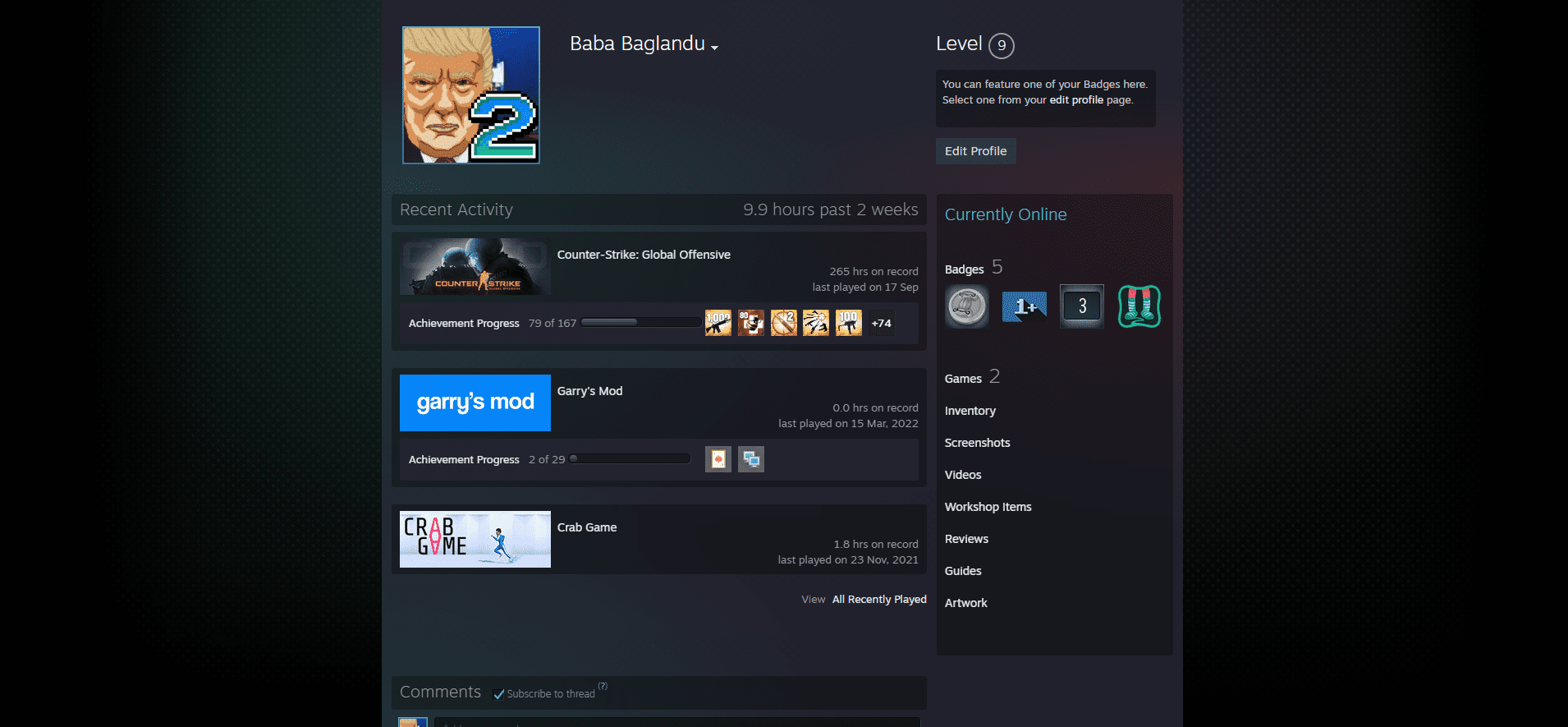The image size is (1568, 727).
Task: Click the CS:GO achievement progress bar
Action: coord(640,322)
